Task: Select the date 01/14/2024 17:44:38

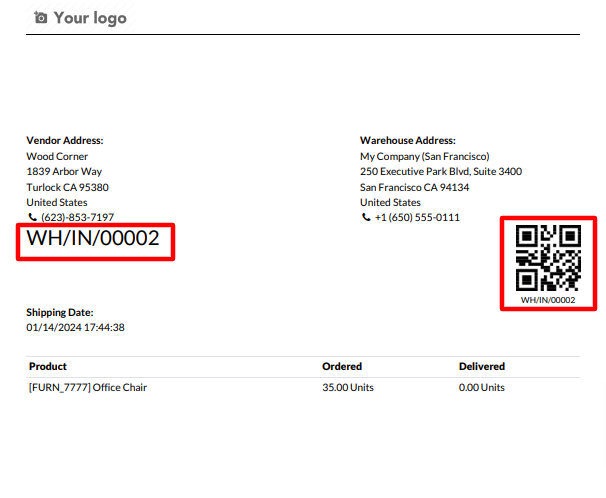Action: [x=75, y=327]
